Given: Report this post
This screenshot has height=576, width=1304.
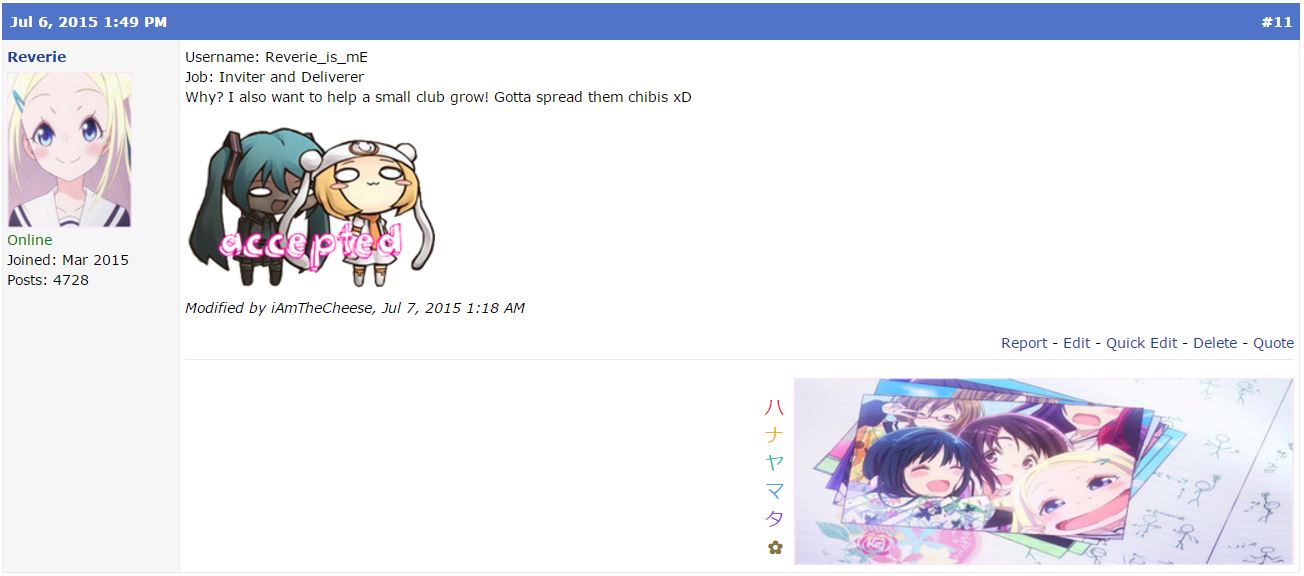Looking at the screenshot, I should [x=1024, y=343].
